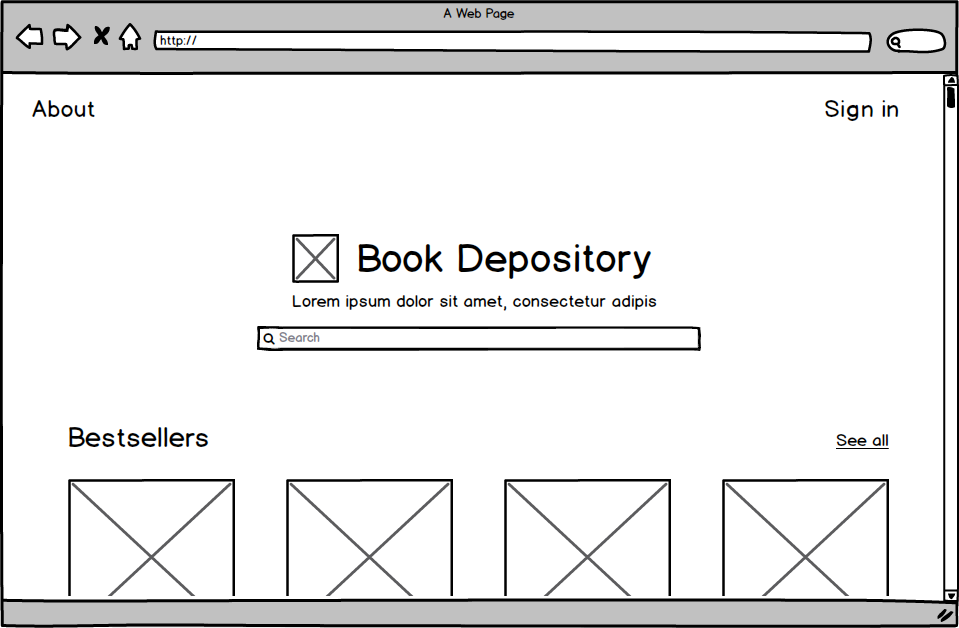The image size is (959, 628).
Task: Click the magnifier icon in Search field
Action: pos(268,338)
